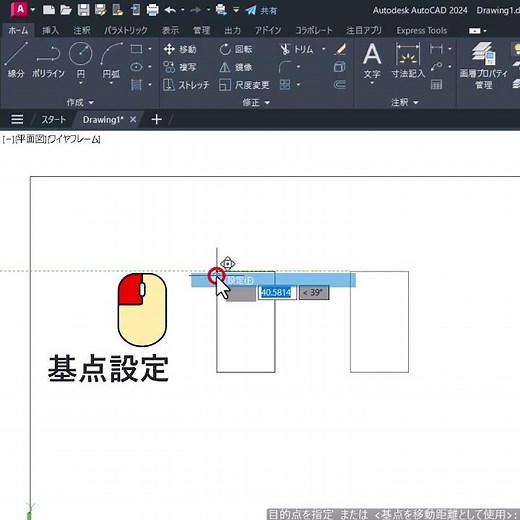
Task: Save the drawing with floppy icon
Action: click(x=83, y=10)
